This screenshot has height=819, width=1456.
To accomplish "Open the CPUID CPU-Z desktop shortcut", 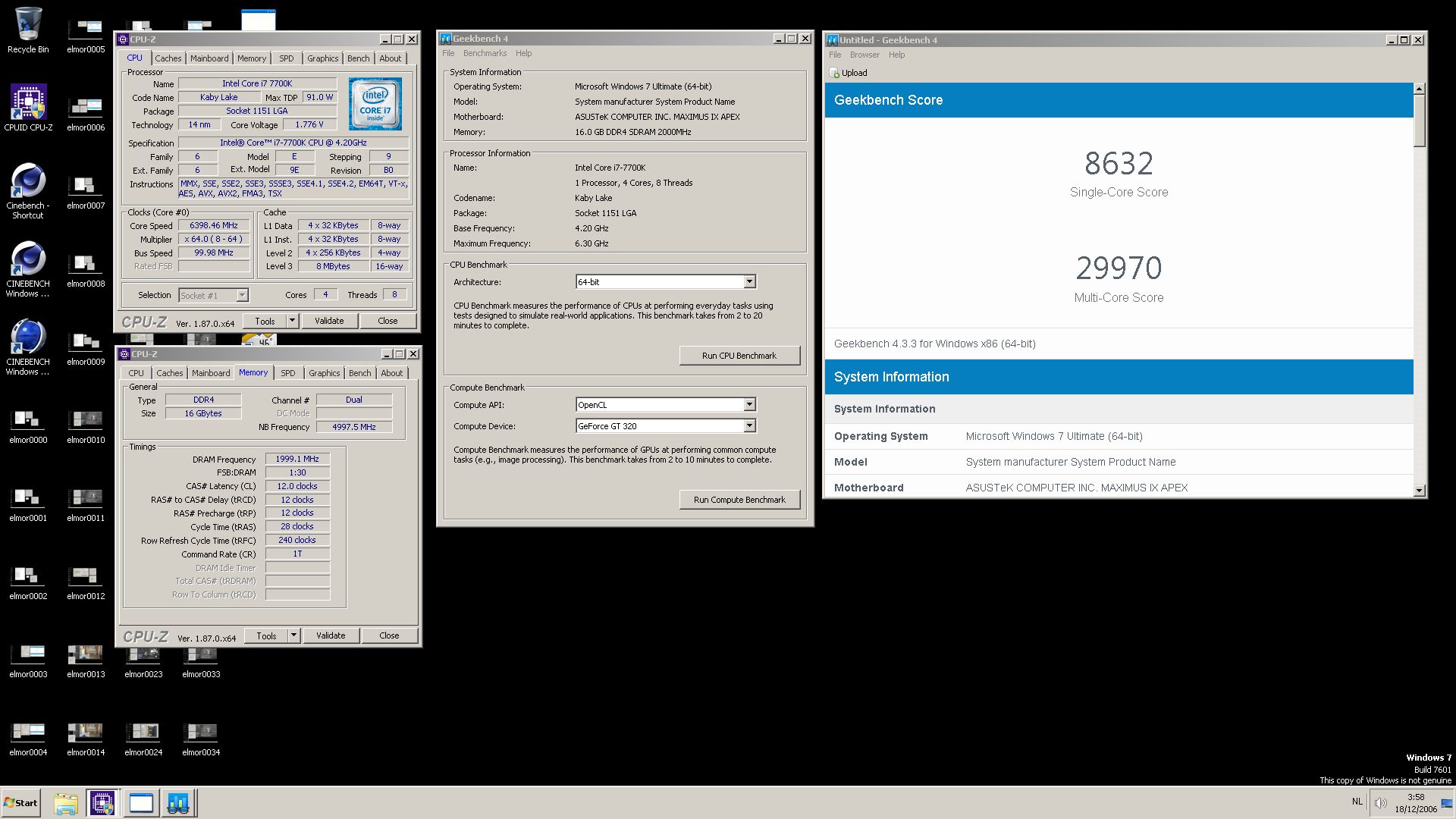I will tap(28, 108).
